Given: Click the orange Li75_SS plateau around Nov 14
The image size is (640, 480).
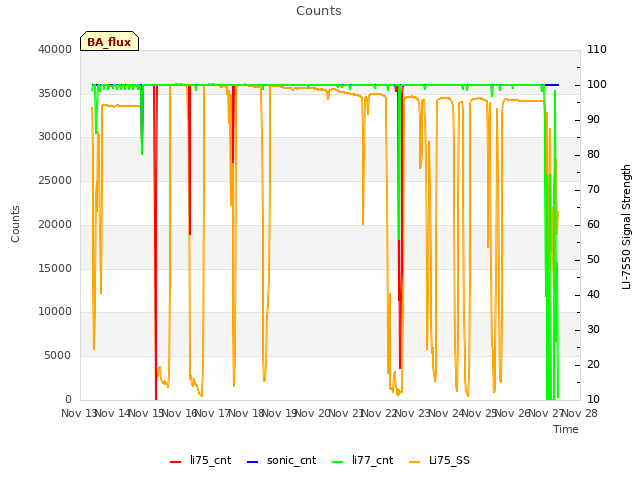Looking at the screenshot, I should pos(121,106).
